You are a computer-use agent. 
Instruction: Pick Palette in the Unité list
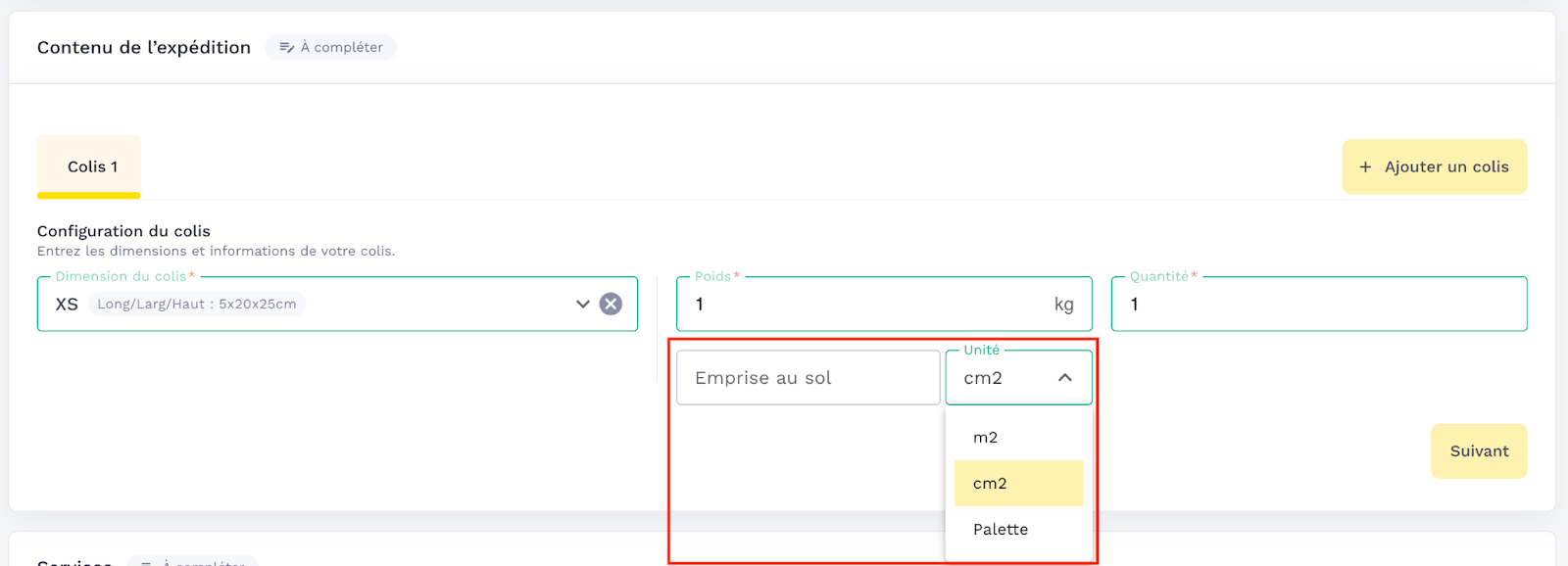1000,530
